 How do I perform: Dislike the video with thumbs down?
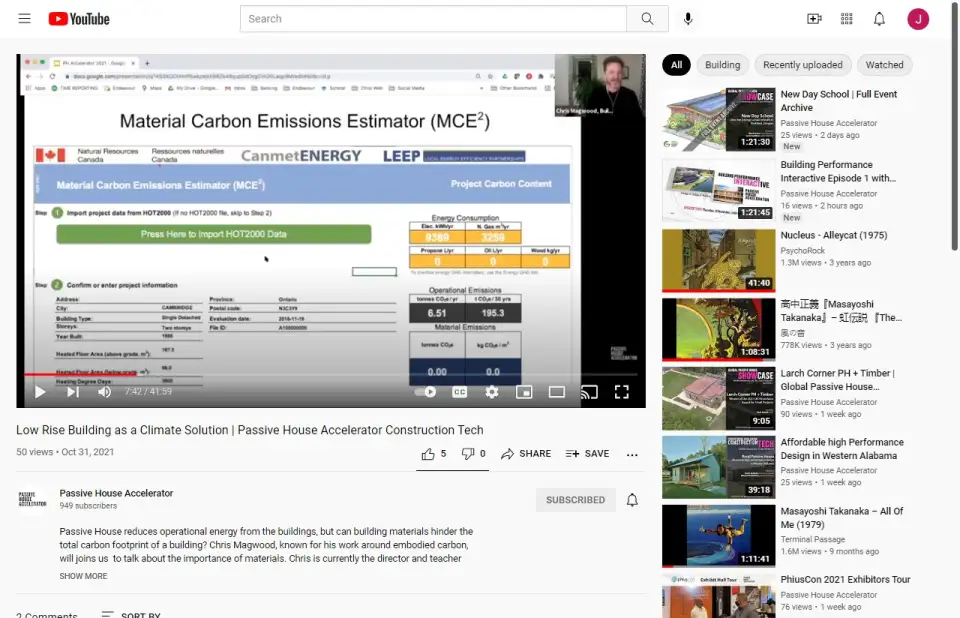coord(473,454)
